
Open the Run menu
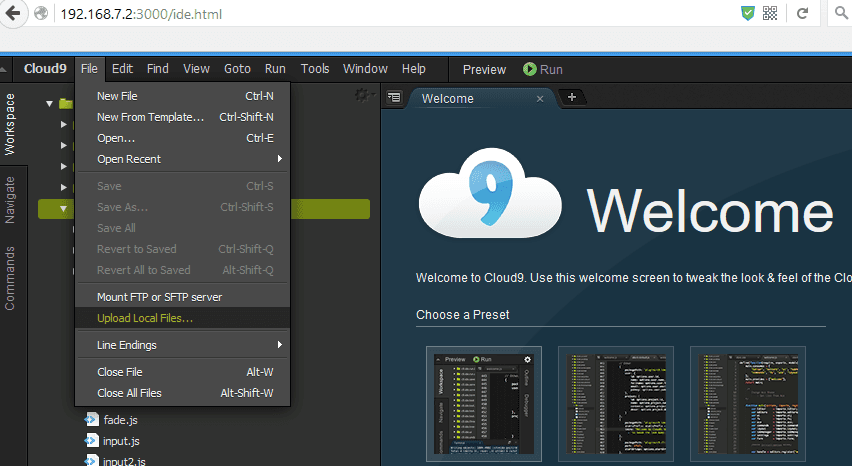coord(275,68)
